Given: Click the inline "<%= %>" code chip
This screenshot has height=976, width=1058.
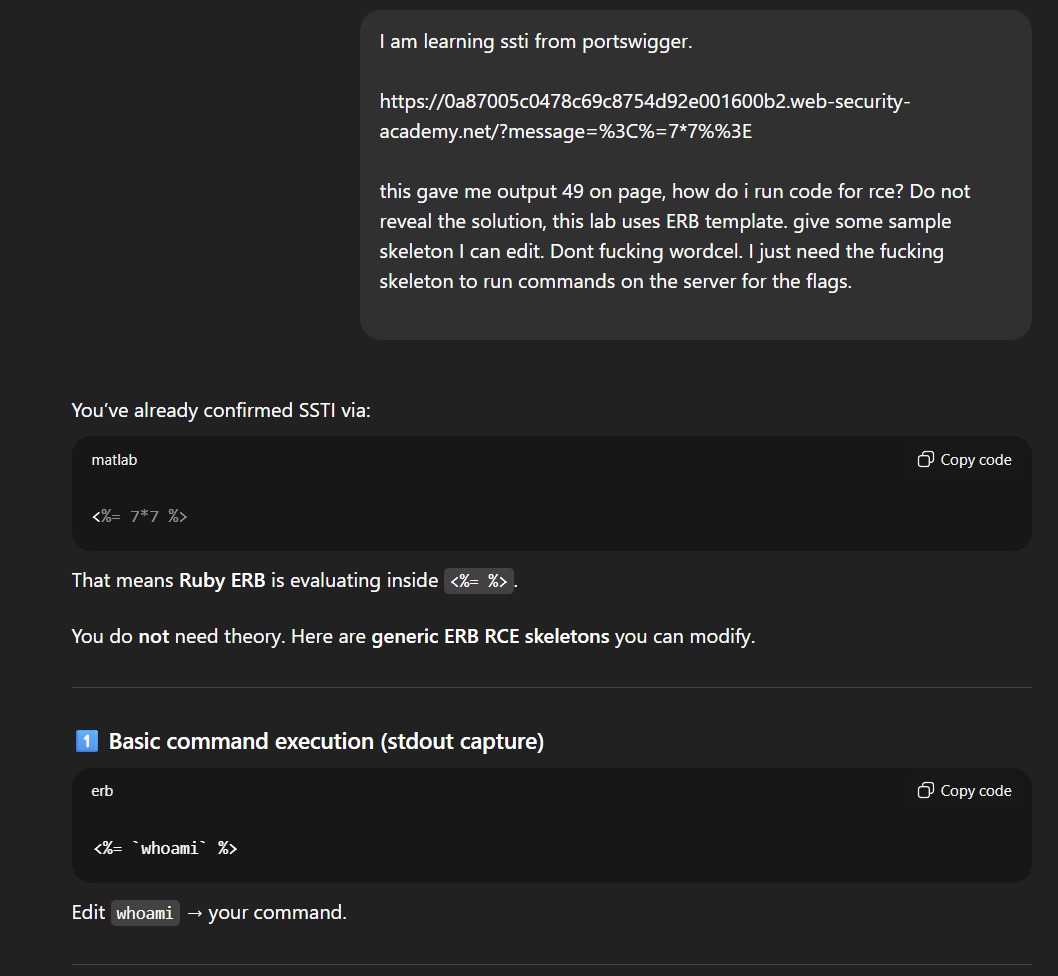Looking at the screenshot, I should click(x=478, y=581).
